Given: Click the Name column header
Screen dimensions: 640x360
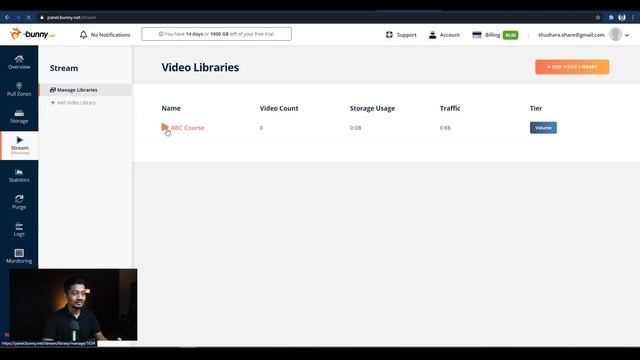Looking at the screenshot, I should click(x=171, y=108).
